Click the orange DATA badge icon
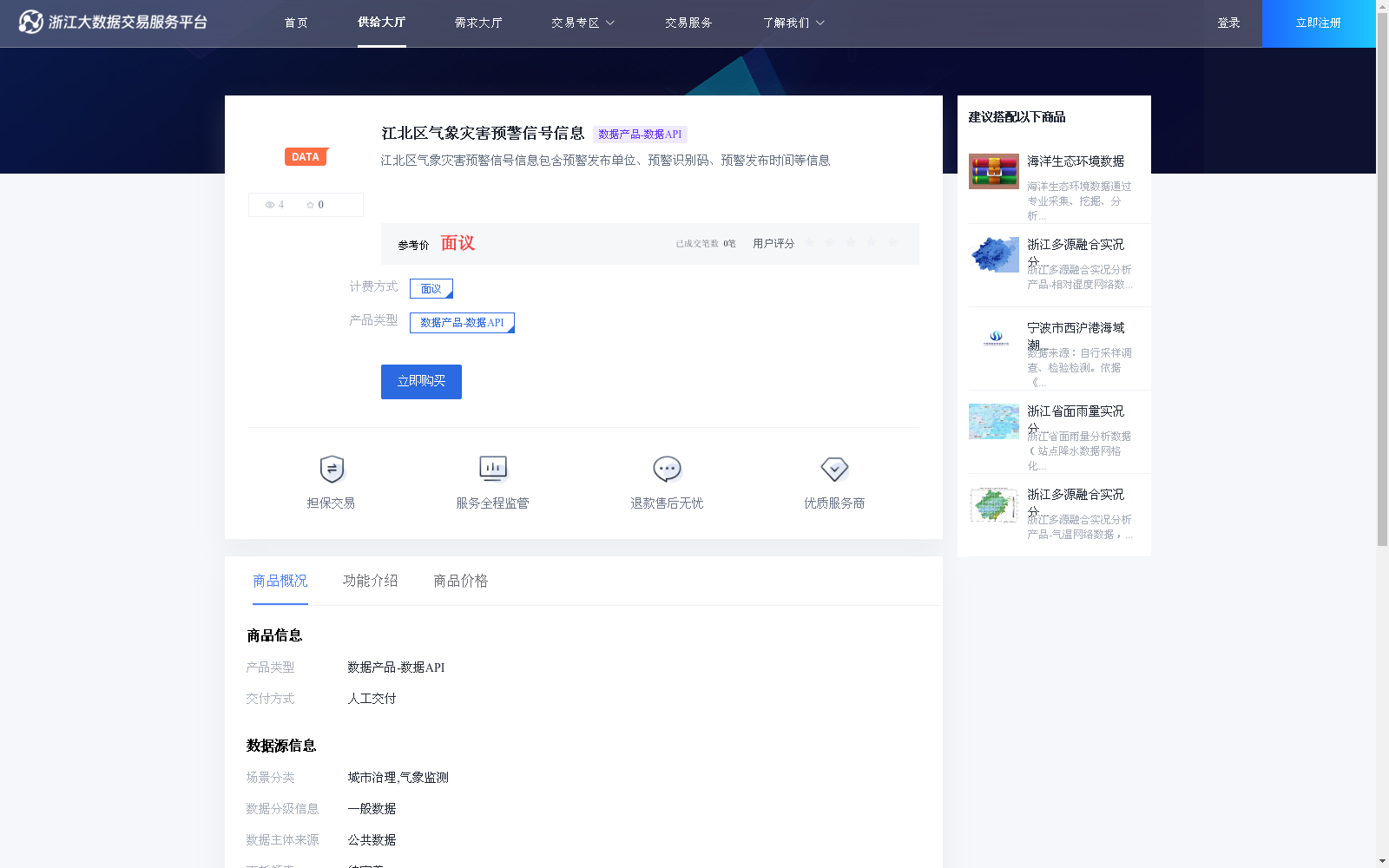The height and width of the screenshot is (868, 1389). [x=306, y=157]
